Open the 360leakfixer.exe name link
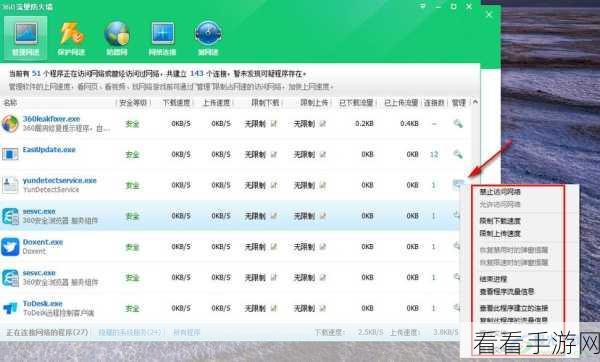The height and width of the screenshot is (362, 600). pyautogui.click(x=51, y=119)
